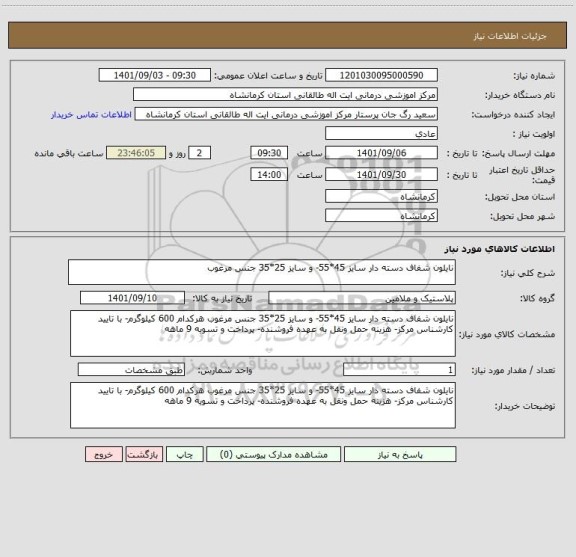Click the ایجاد کننده درخواست field
Screen dimensions: 576x557
pyautogui.click(x=286, y=114)
